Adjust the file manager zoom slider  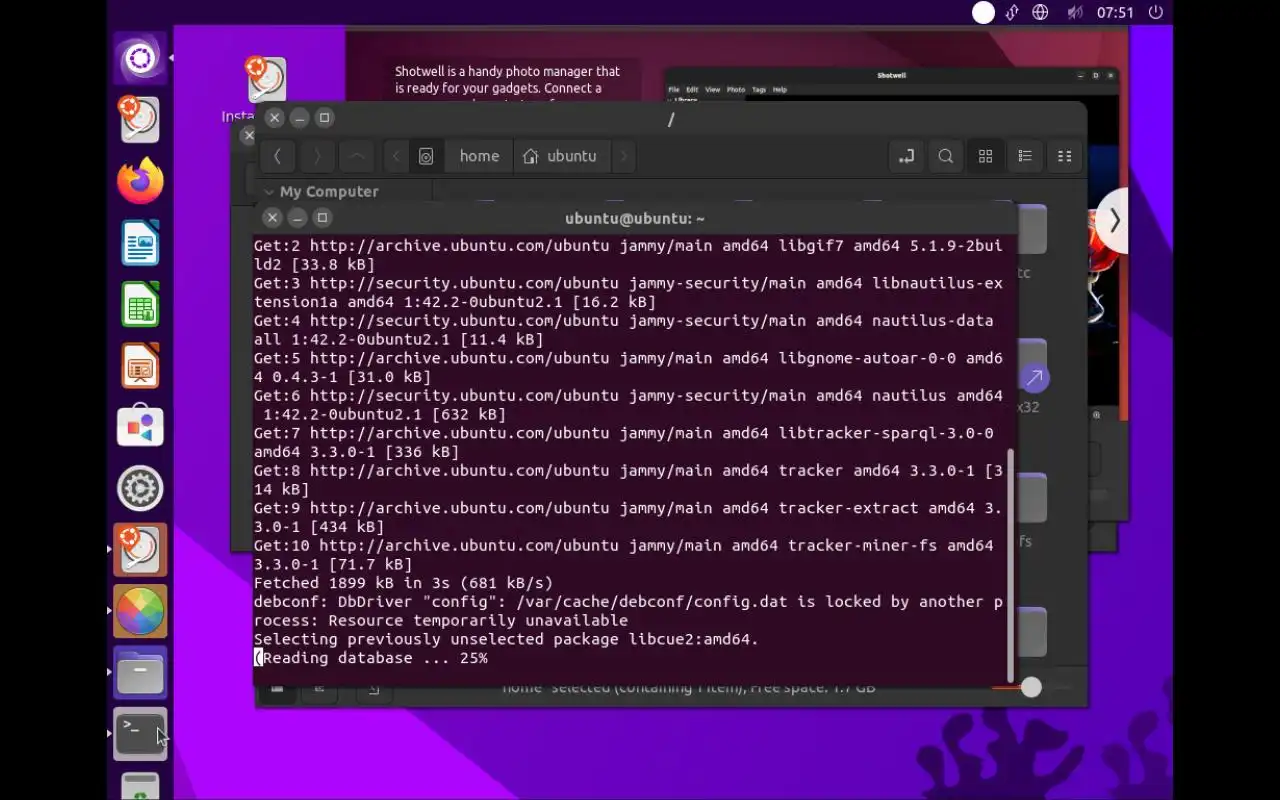pos(1031,687)
